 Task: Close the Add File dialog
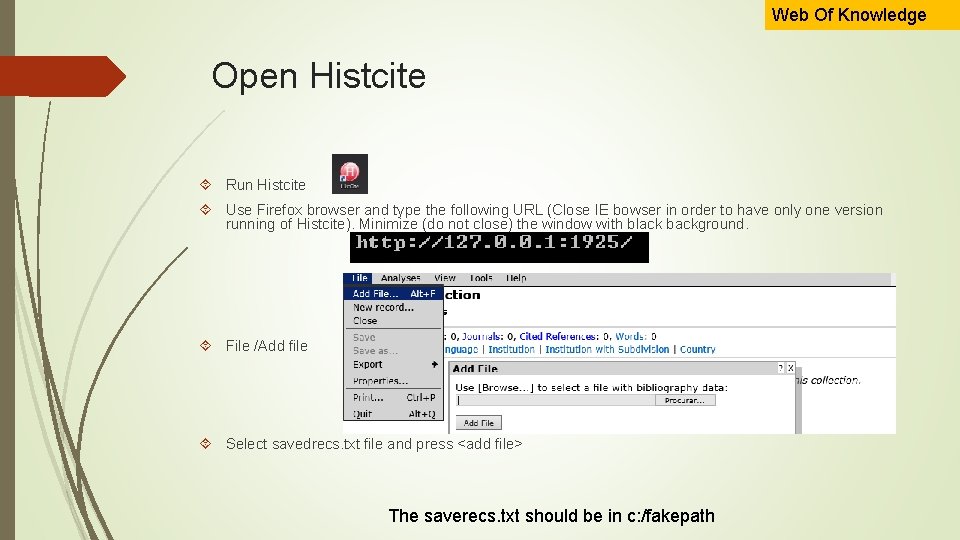pos(790,368)
